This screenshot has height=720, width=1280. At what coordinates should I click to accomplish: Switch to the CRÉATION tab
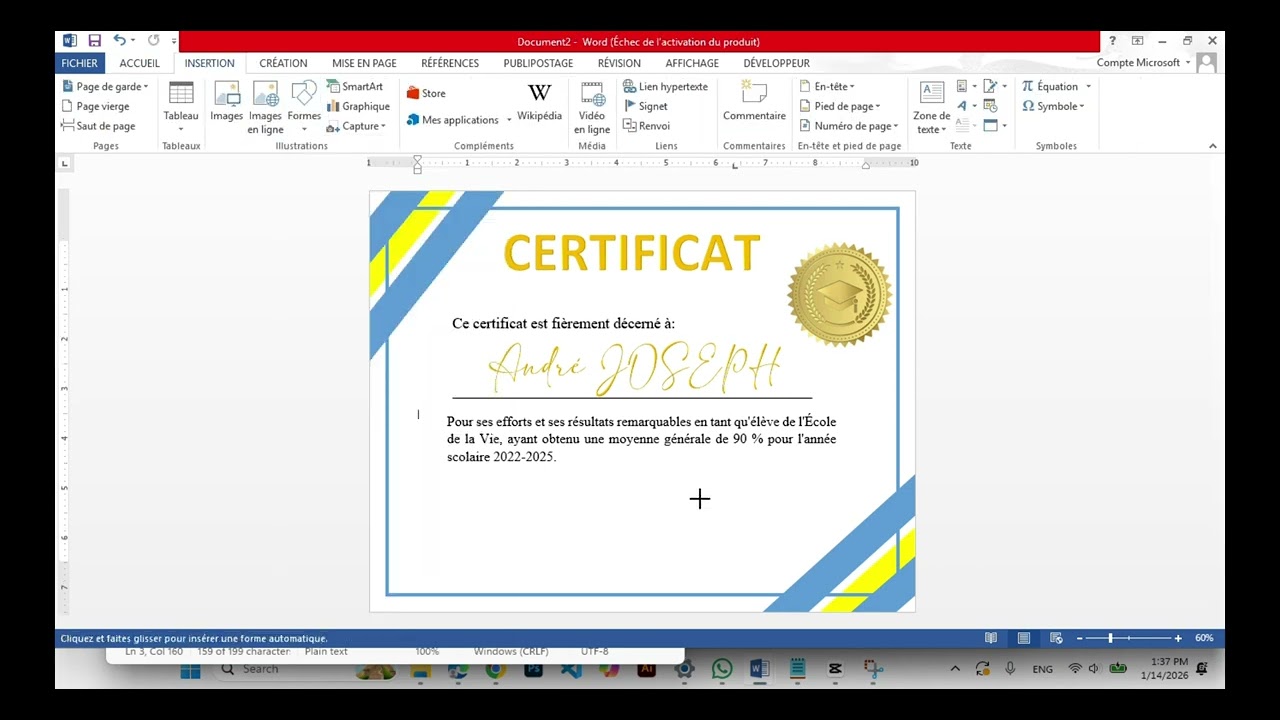click(x=283, y=63)
